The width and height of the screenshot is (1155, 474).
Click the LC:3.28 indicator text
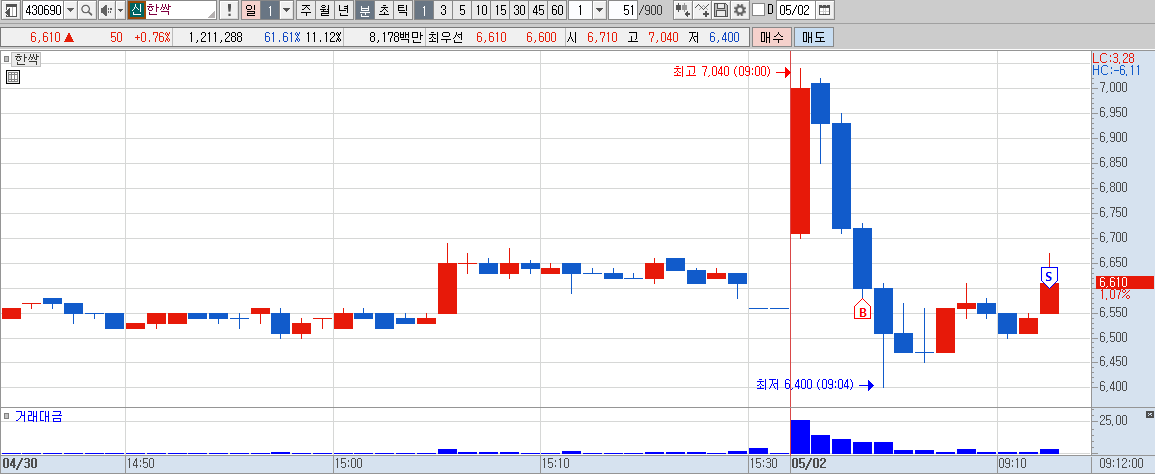point(1114,58)
